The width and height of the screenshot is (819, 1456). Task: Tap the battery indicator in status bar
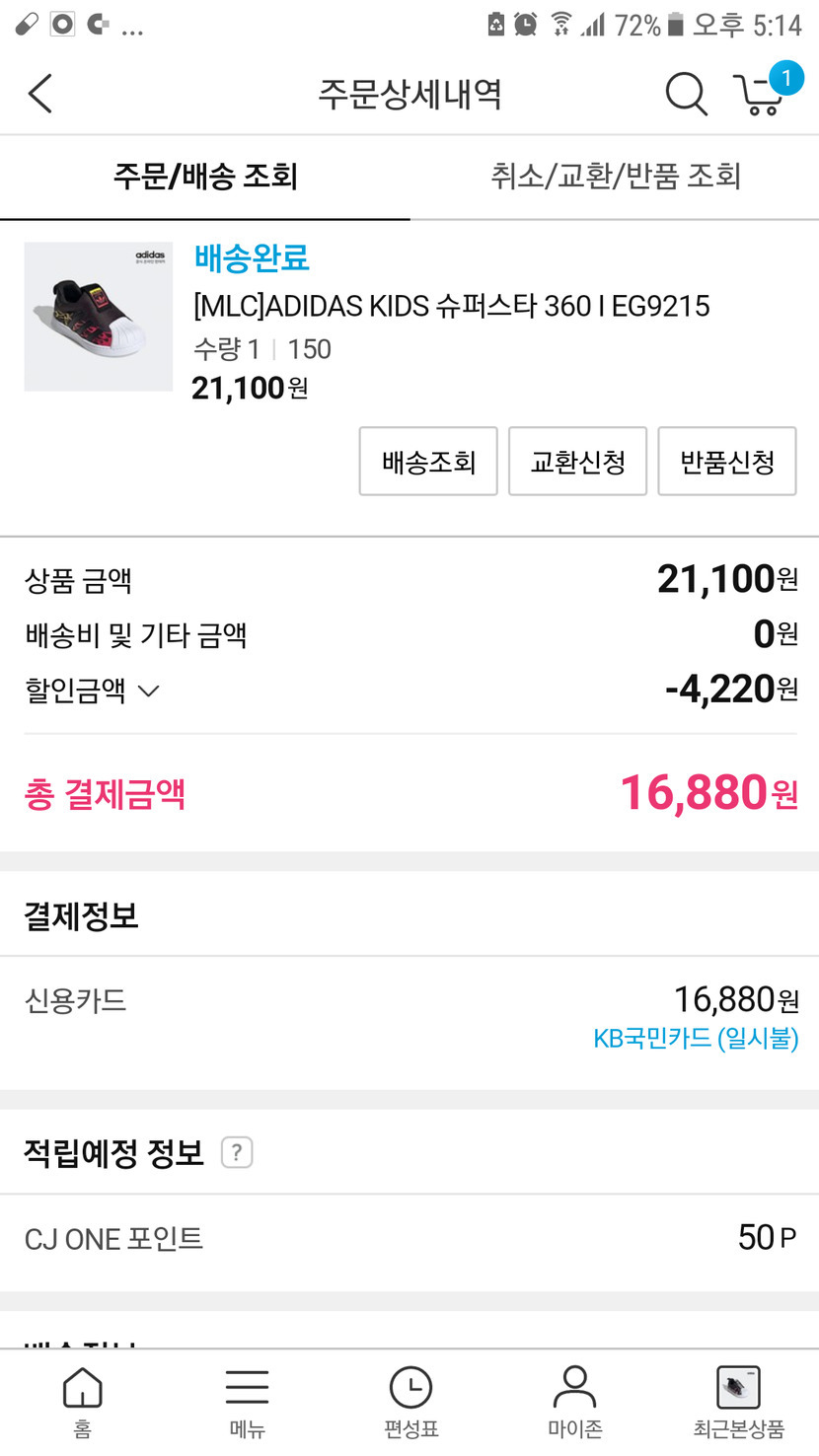point(676,24)
